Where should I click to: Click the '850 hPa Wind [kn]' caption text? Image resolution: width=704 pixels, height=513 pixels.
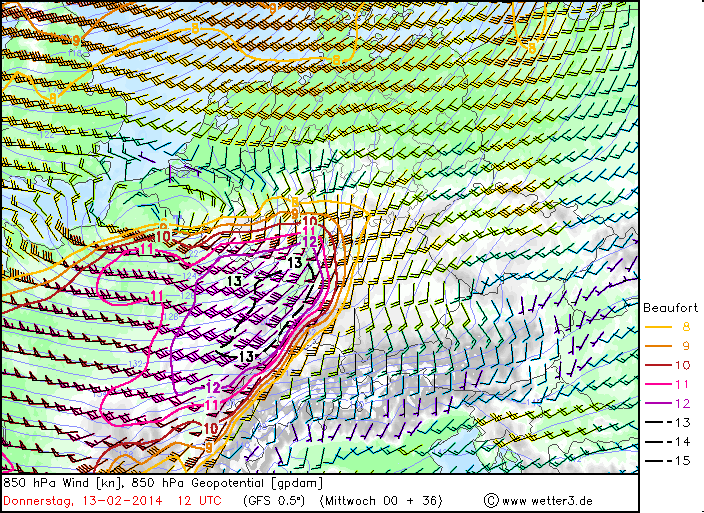click(63, 483)
